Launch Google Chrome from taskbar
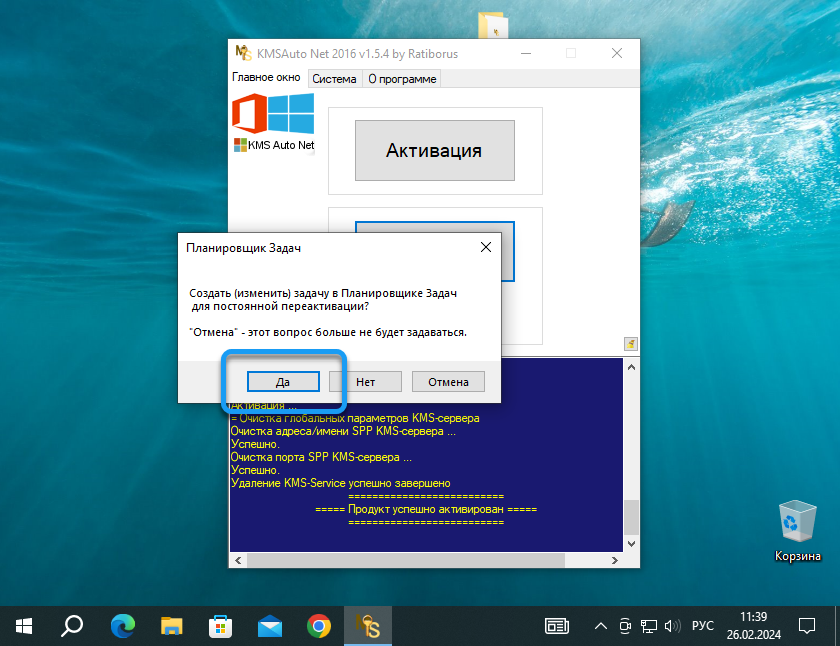The image size is (840, 646). [x=319, y=626]
